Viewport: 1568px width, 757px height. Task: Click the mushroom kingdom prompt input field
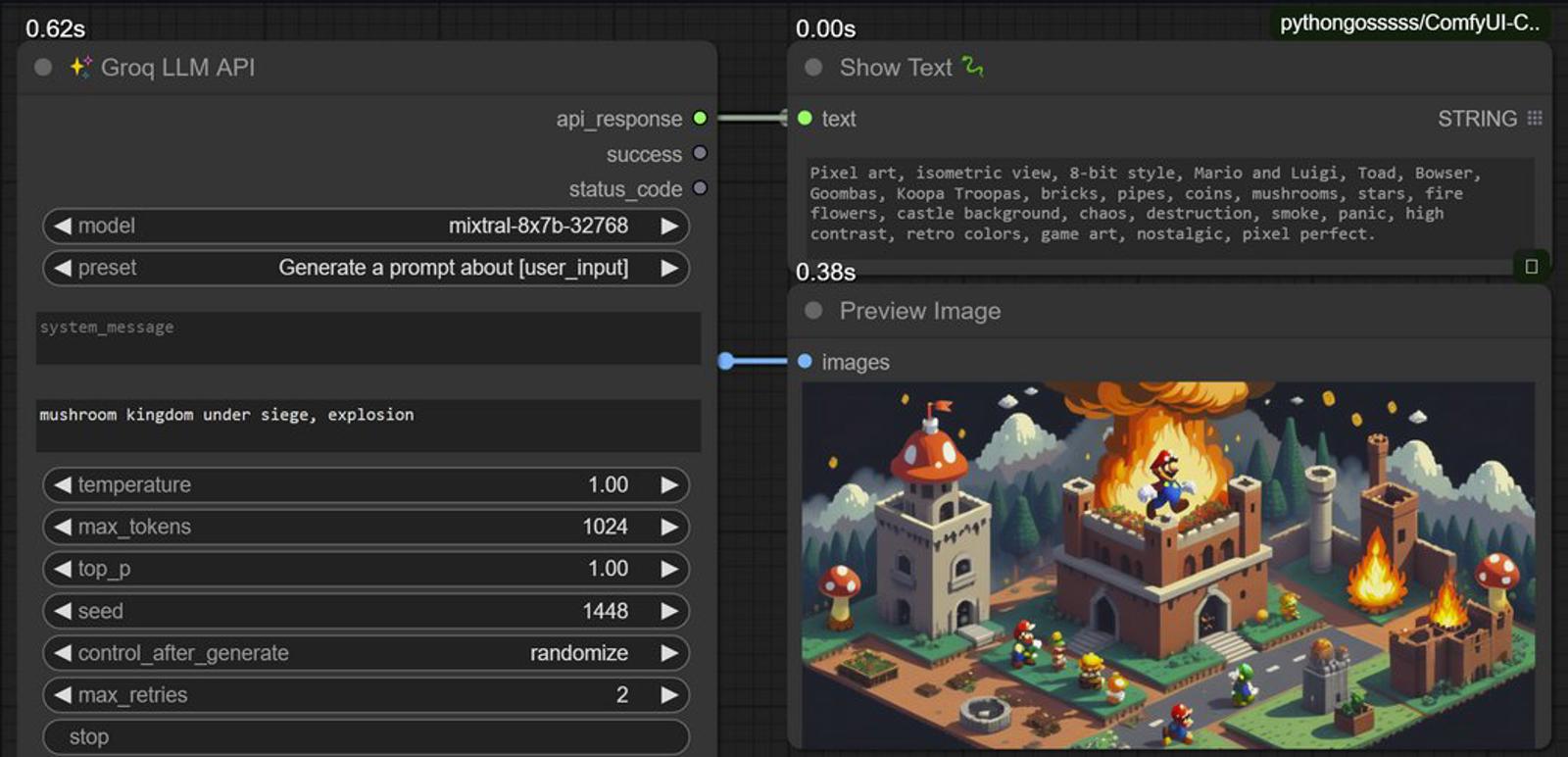pos(368,426)
